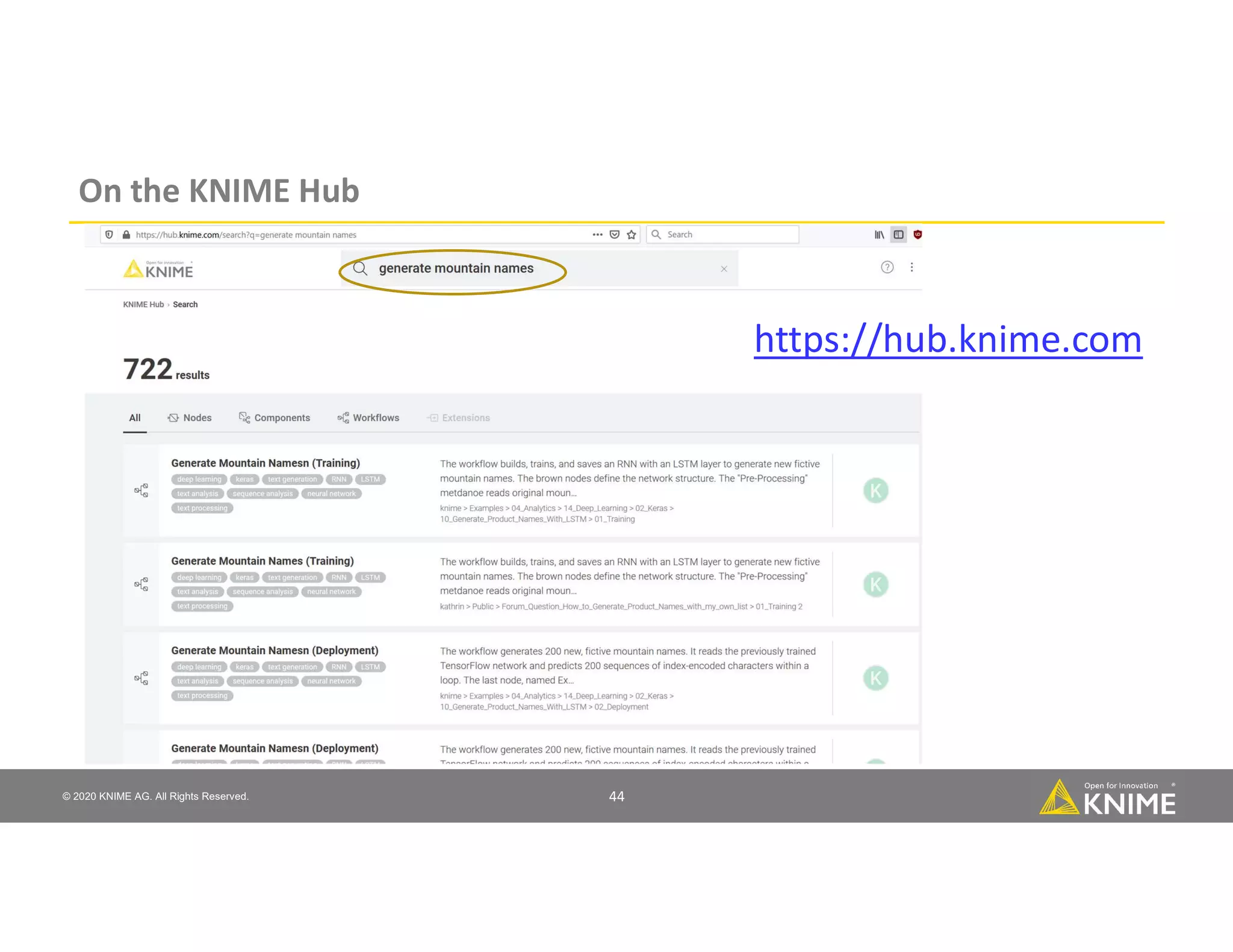1233x952 pixels.
Task: Switch to the Extensions tab
Action: 459,418
